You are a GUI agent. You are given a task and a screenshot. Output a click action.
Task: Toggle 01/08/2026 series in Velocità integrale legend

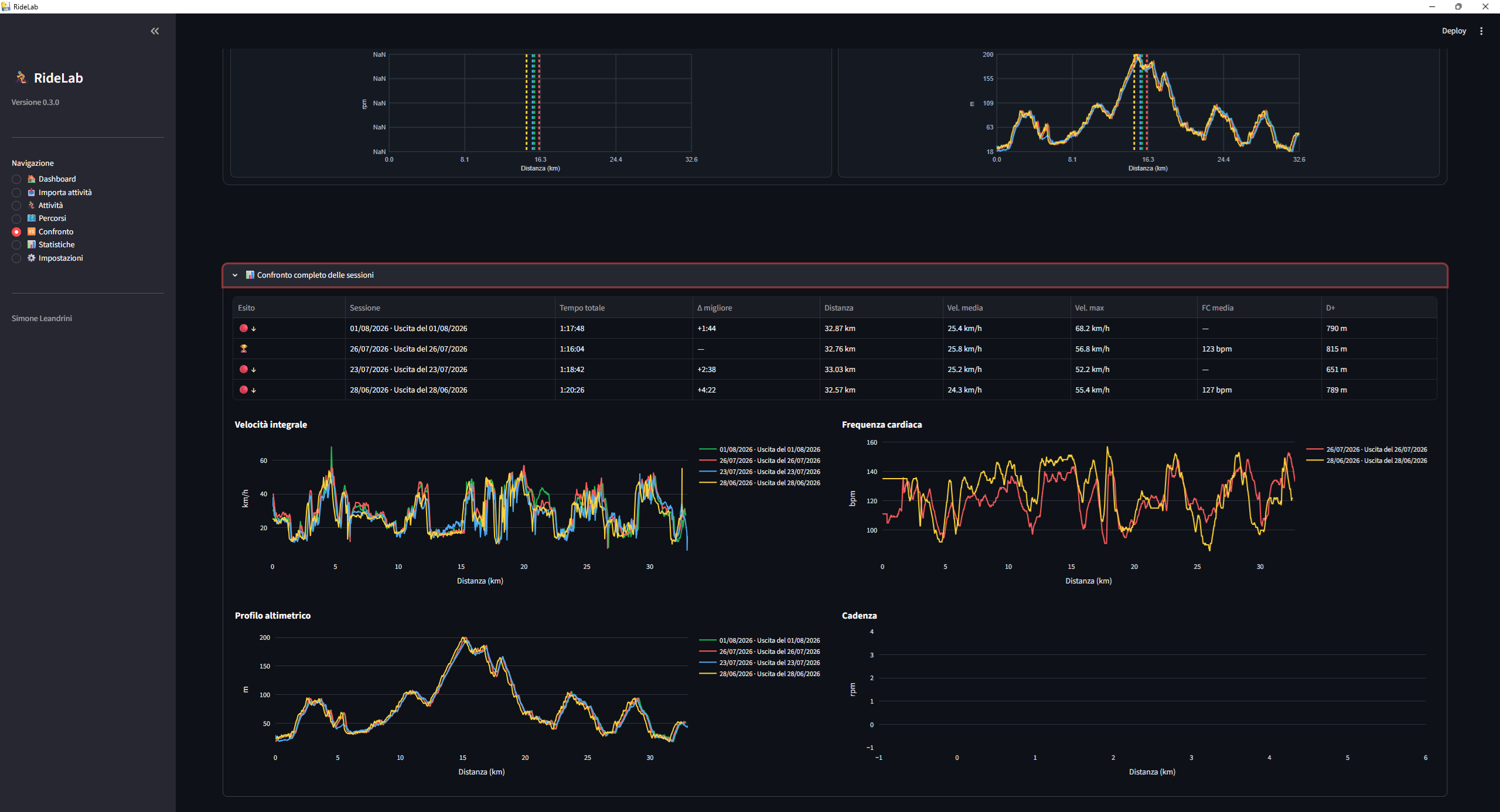point(759,449)
